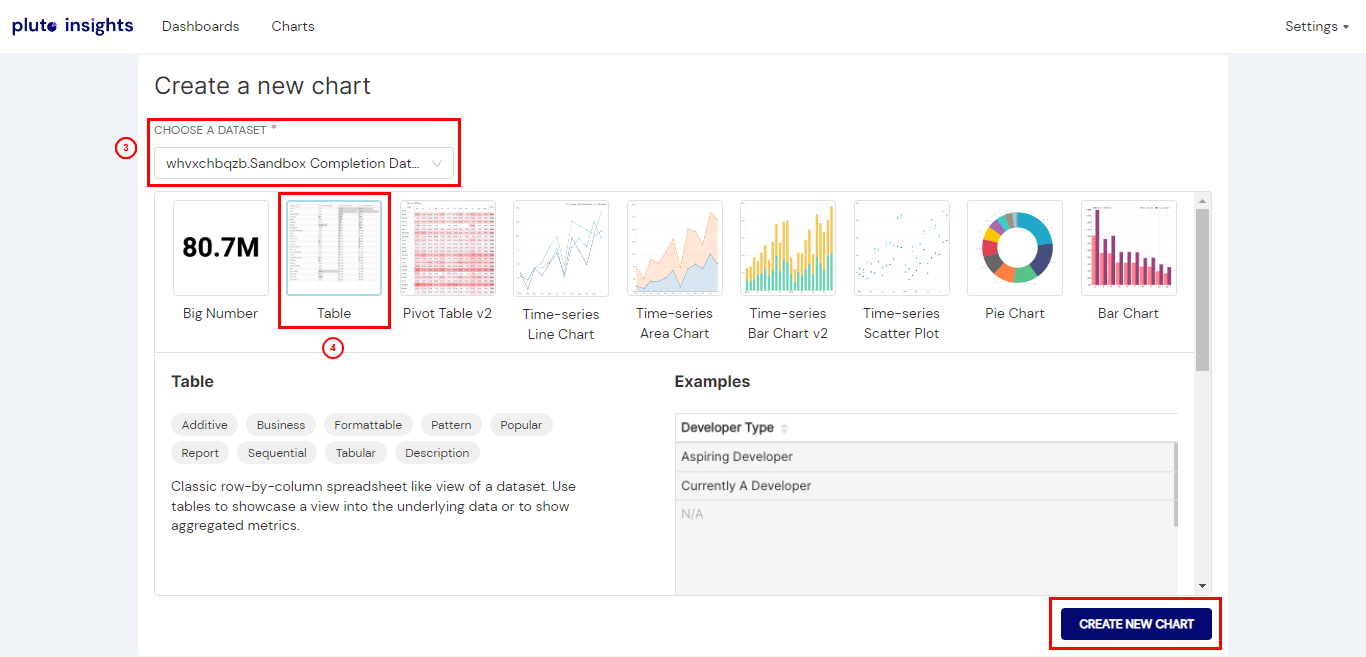Click the Examples heading
The height and width of the screenshot is (657, 1366).
click(712, 381)
